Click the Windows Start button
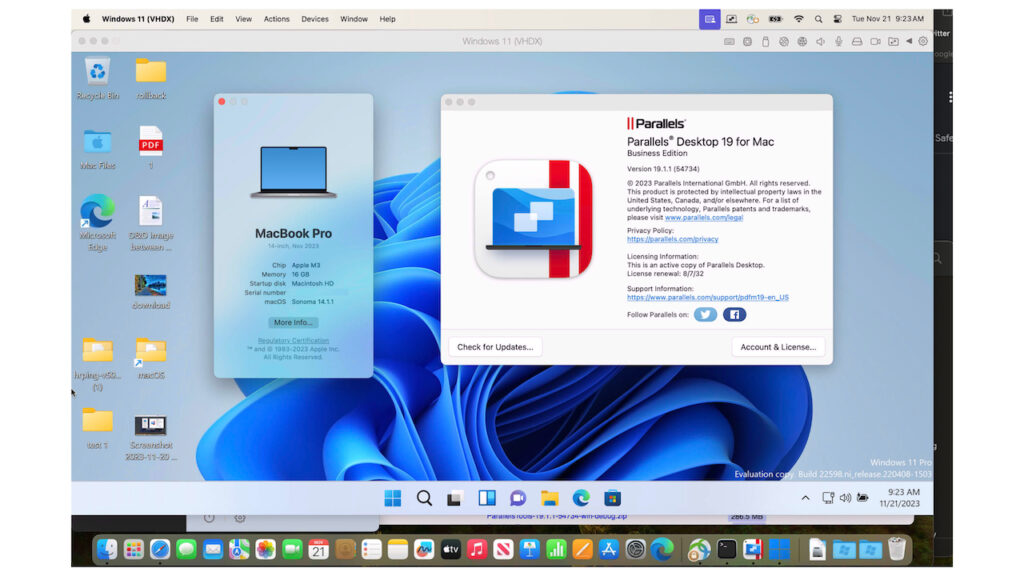 point(393,496)
